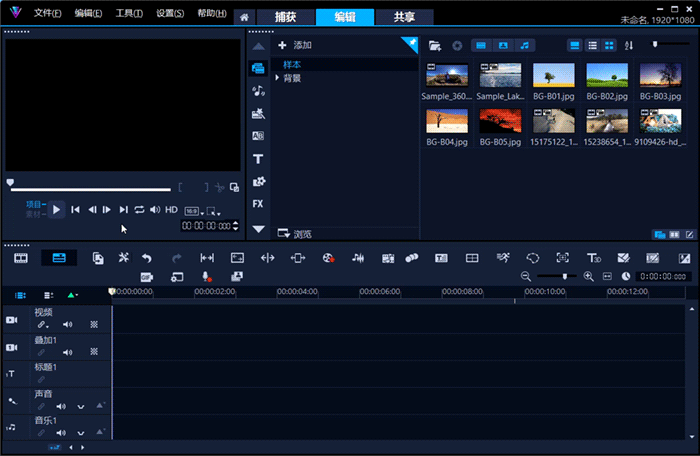The height and width of the screenshot is (456, 700).
Task: Zoom out the timeline
Action: 525,276
